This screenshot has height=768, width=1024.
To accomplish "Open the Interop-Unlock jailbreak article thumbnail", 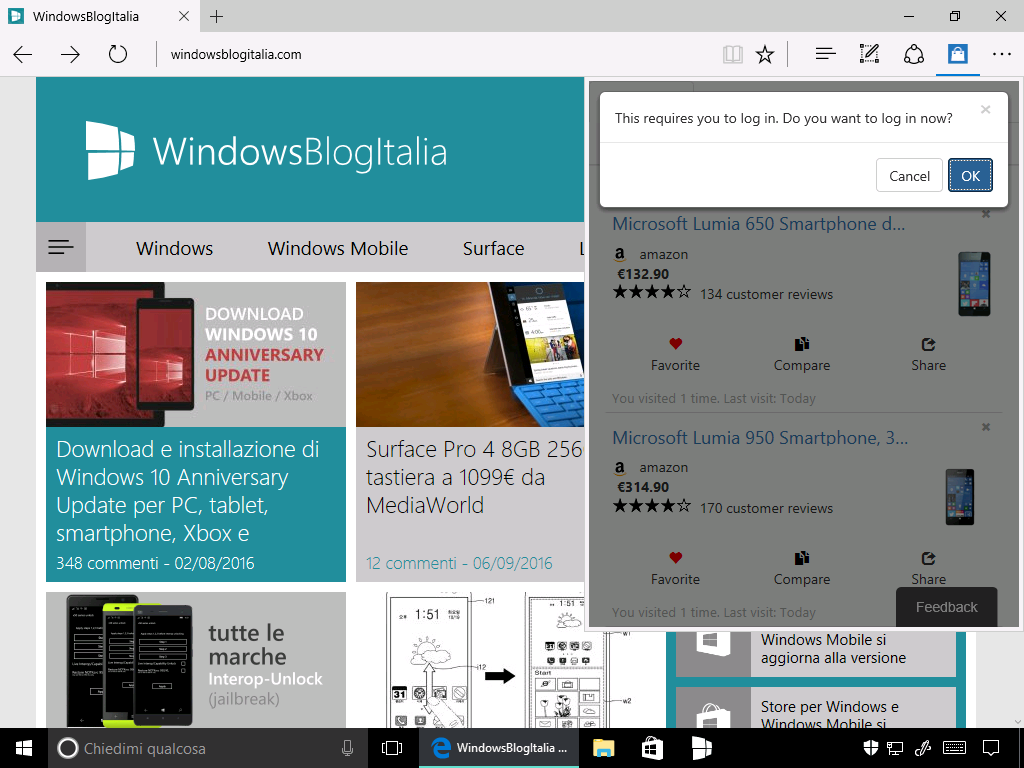I will (x=196, y=660).
